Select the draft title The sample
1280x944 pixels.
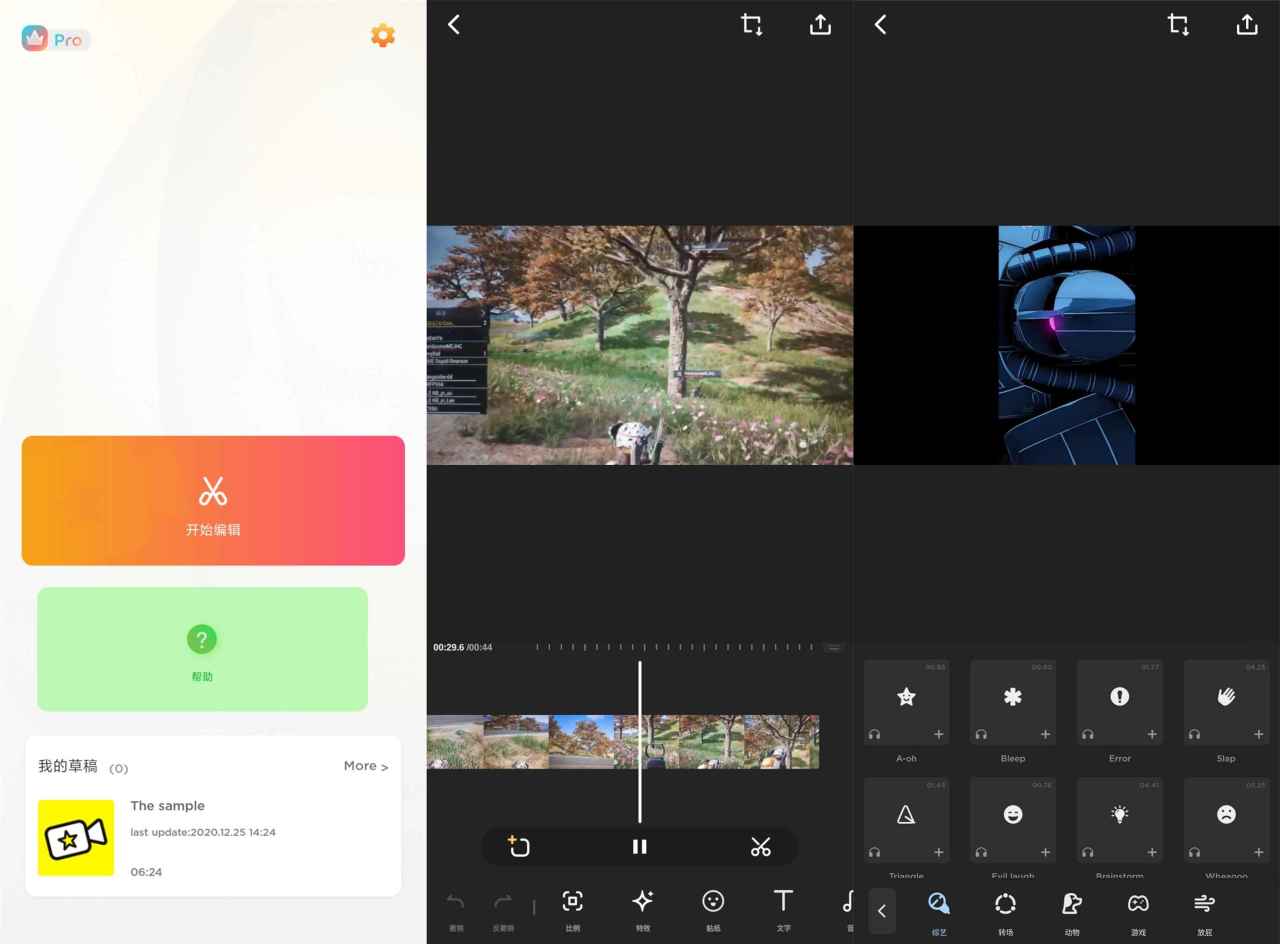click(167, 806)
